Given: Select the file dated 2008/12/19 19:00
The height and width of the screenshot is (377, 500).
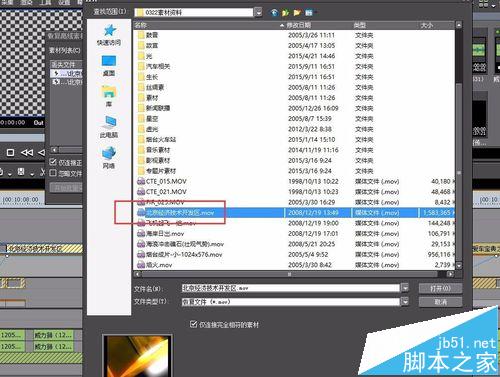Looking at the screenshot, I should pos(167,223).
